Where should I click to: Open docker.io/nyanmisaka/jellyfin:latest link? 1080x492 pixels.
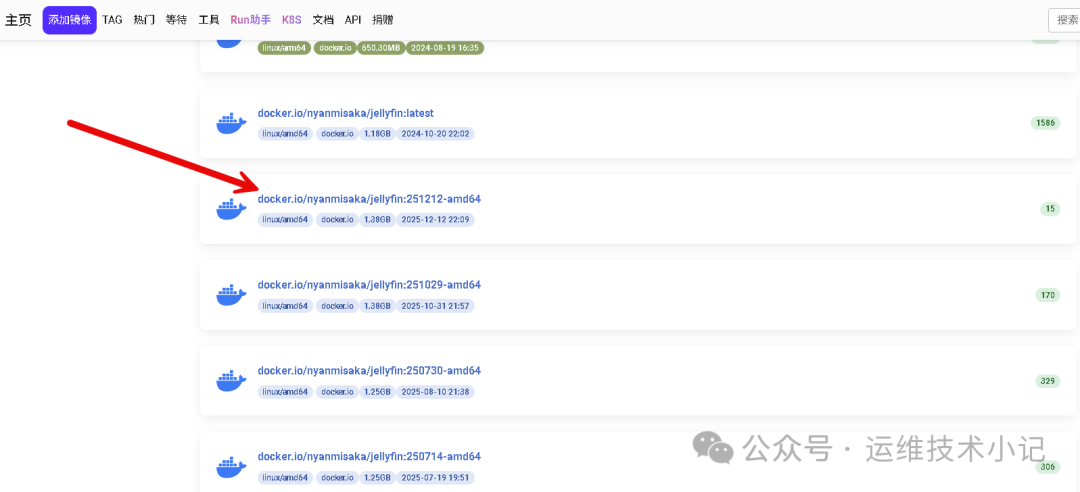click(x=346, y=113)
